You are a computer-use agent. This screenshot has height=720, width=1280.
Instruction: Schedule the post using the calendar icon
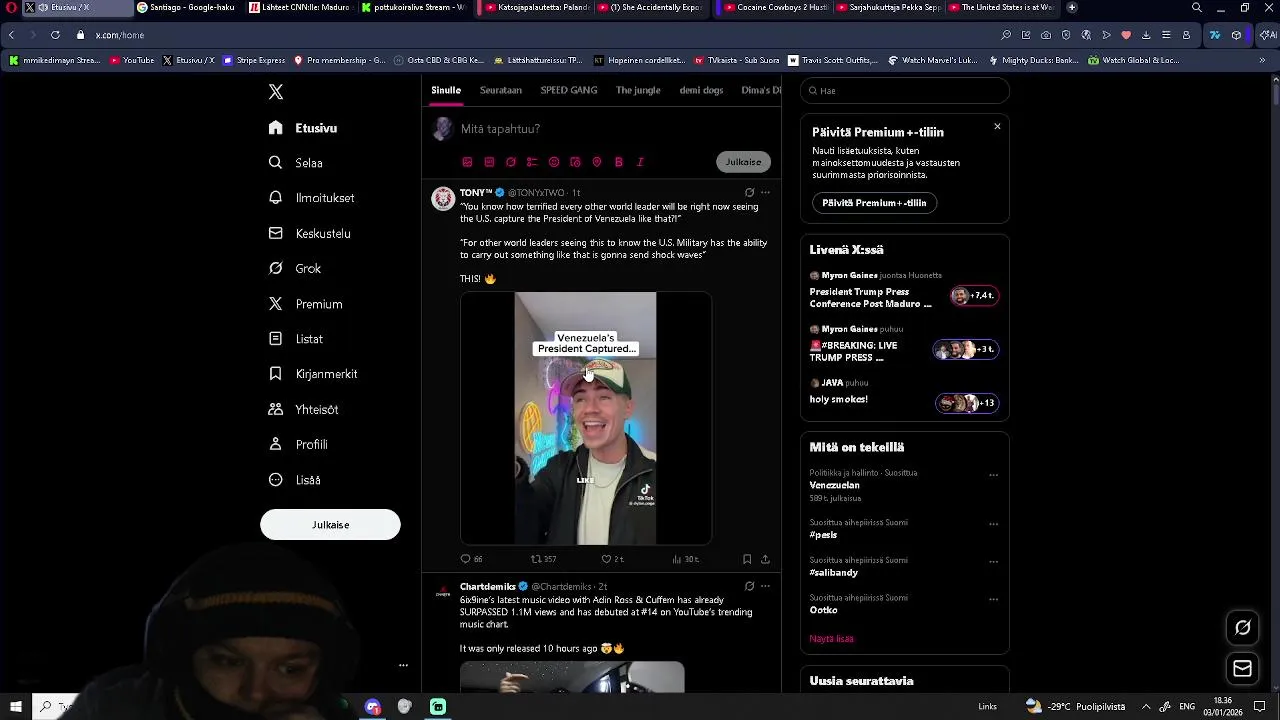point(575,162)
